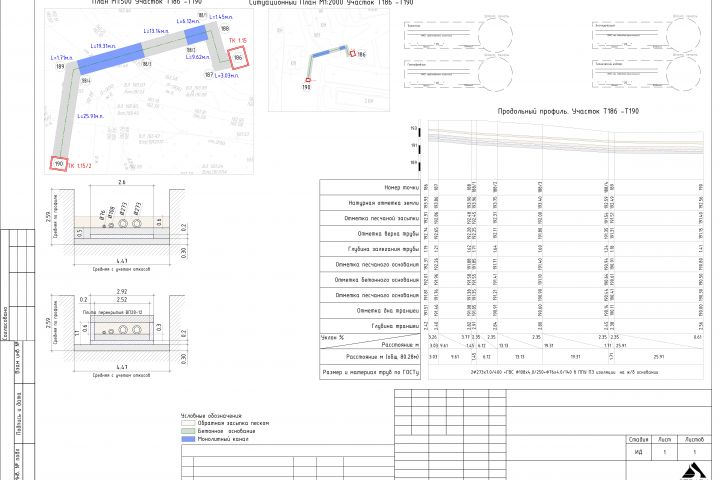This screenshot has height=480, width=720.
Task: Click the 2.92 dimension on lower section
Action: [x=122, y=292]
